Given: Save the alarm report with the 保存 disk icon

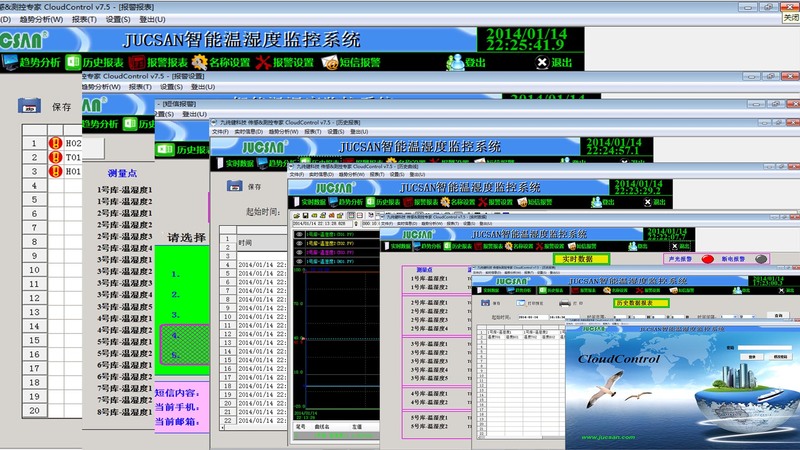Looking at the screenshot, I should coord(30,106).
